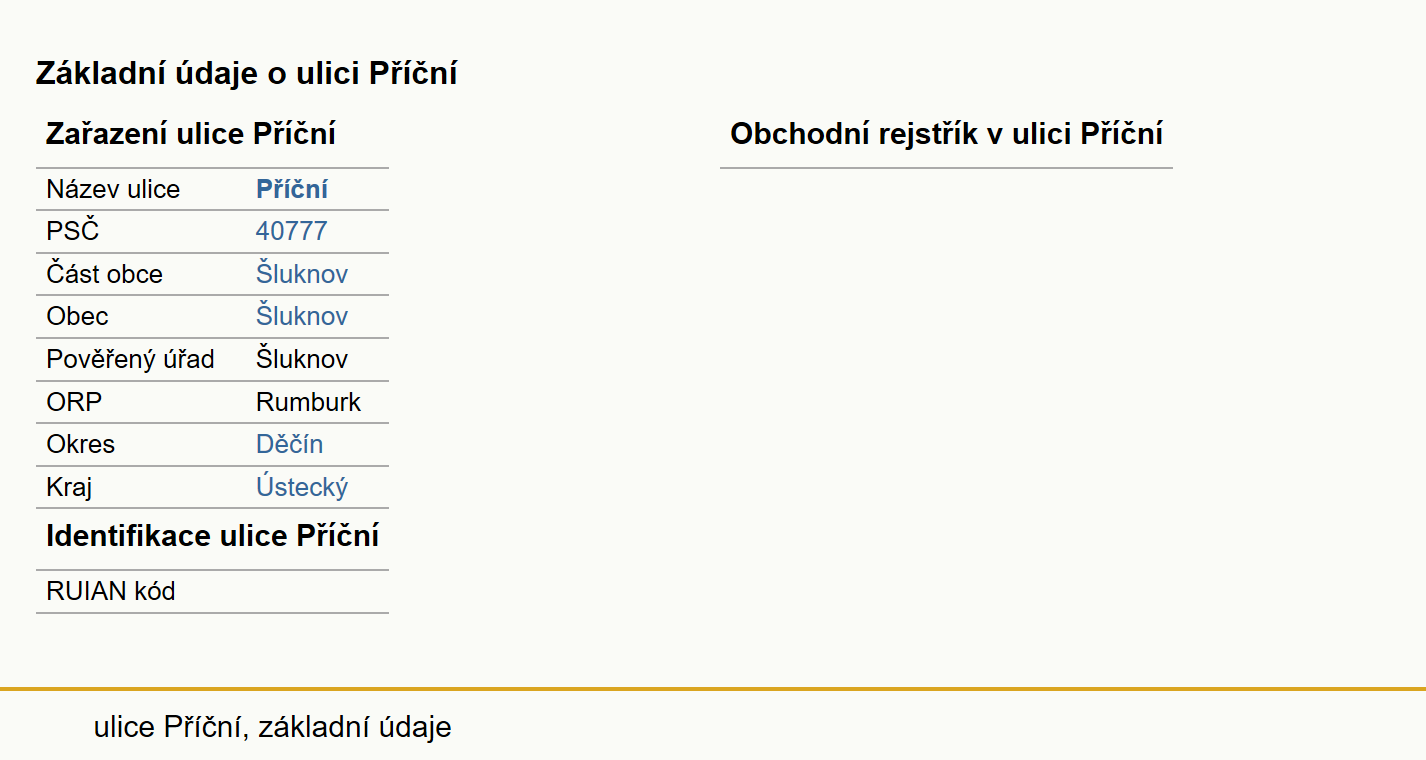Open Šluknov link in Obec row
The image size is (1426, 760).
302,316
